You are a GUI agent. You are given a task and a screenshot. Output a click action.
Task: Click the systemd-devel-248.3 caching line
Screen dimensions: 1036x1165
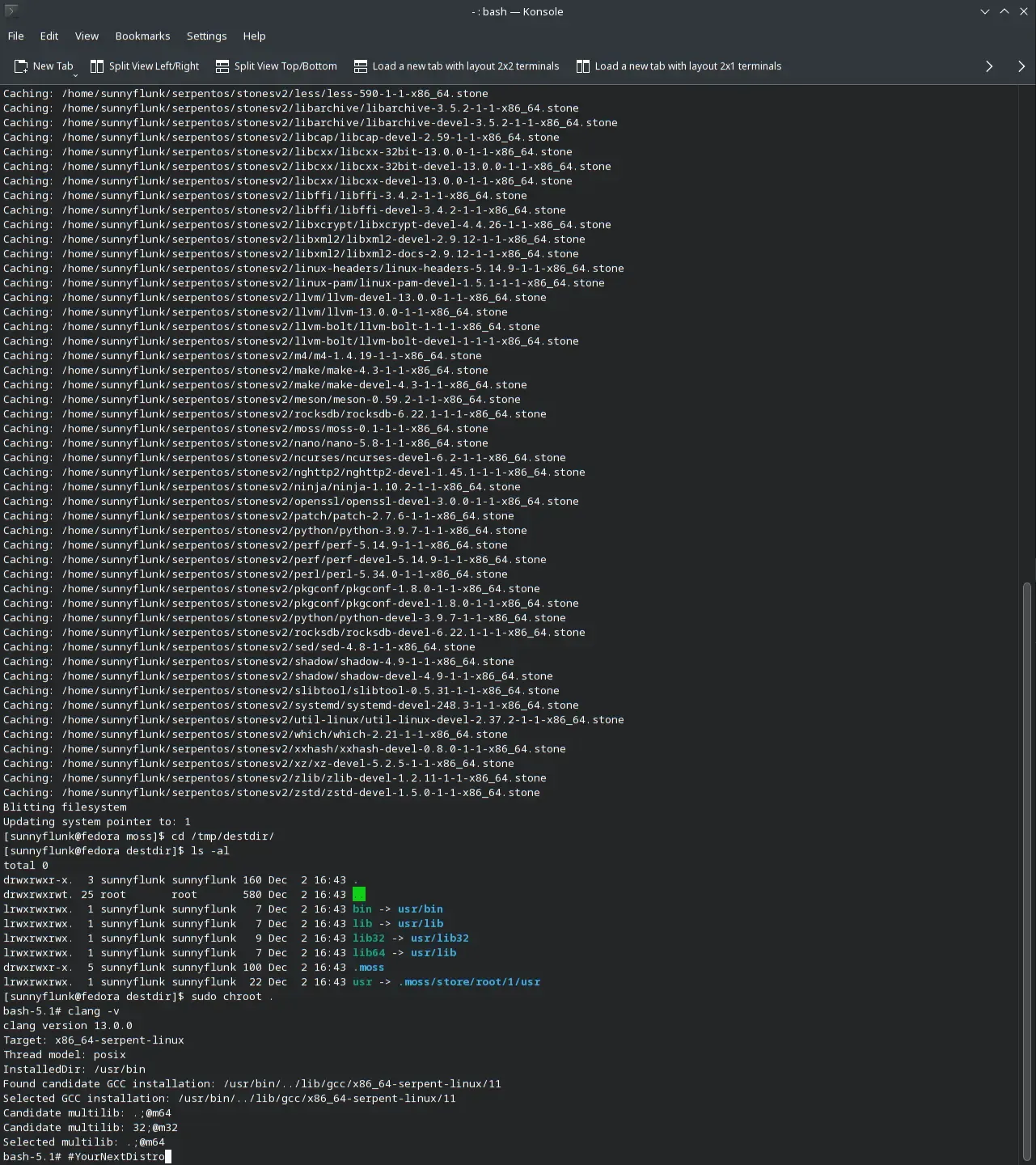pos(291,705)
